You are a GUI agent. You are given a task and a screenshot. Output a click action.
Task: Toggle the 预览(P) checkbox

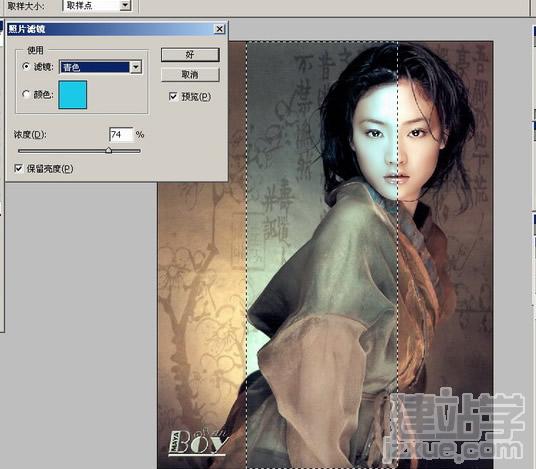[173, 97]
